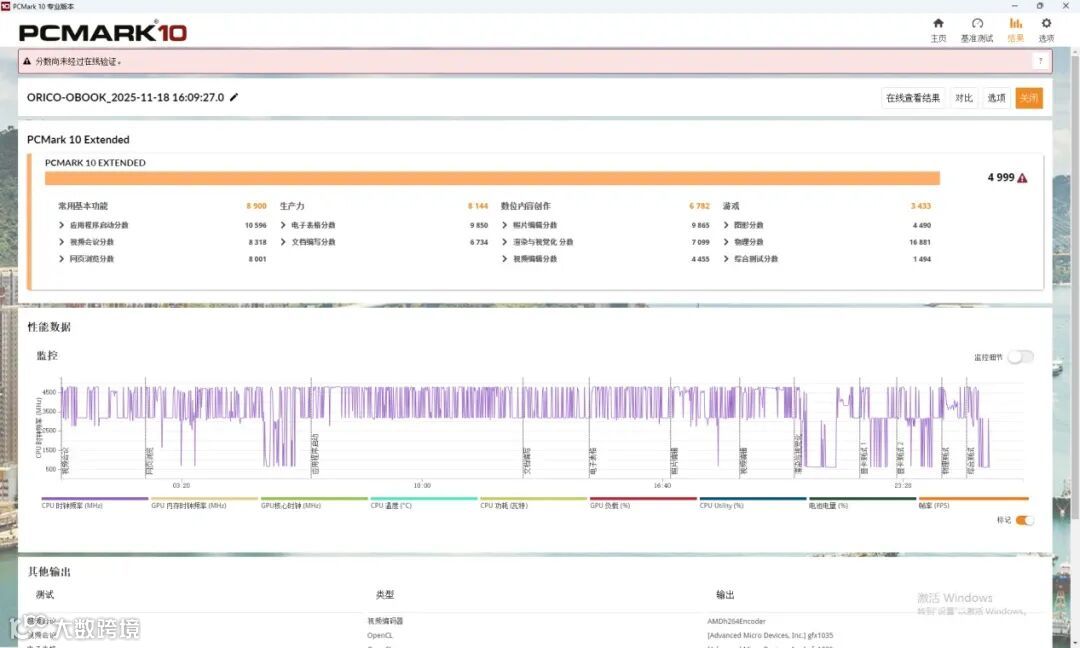
Task: Click the right-side vertical scrollbar
Action: (1074, 289)
